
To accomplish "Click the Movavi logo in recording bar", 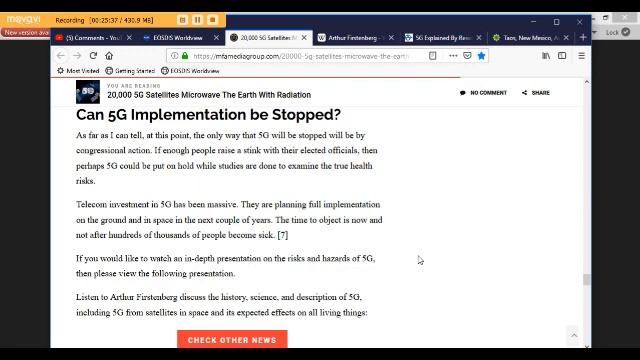I will [24, 19].
